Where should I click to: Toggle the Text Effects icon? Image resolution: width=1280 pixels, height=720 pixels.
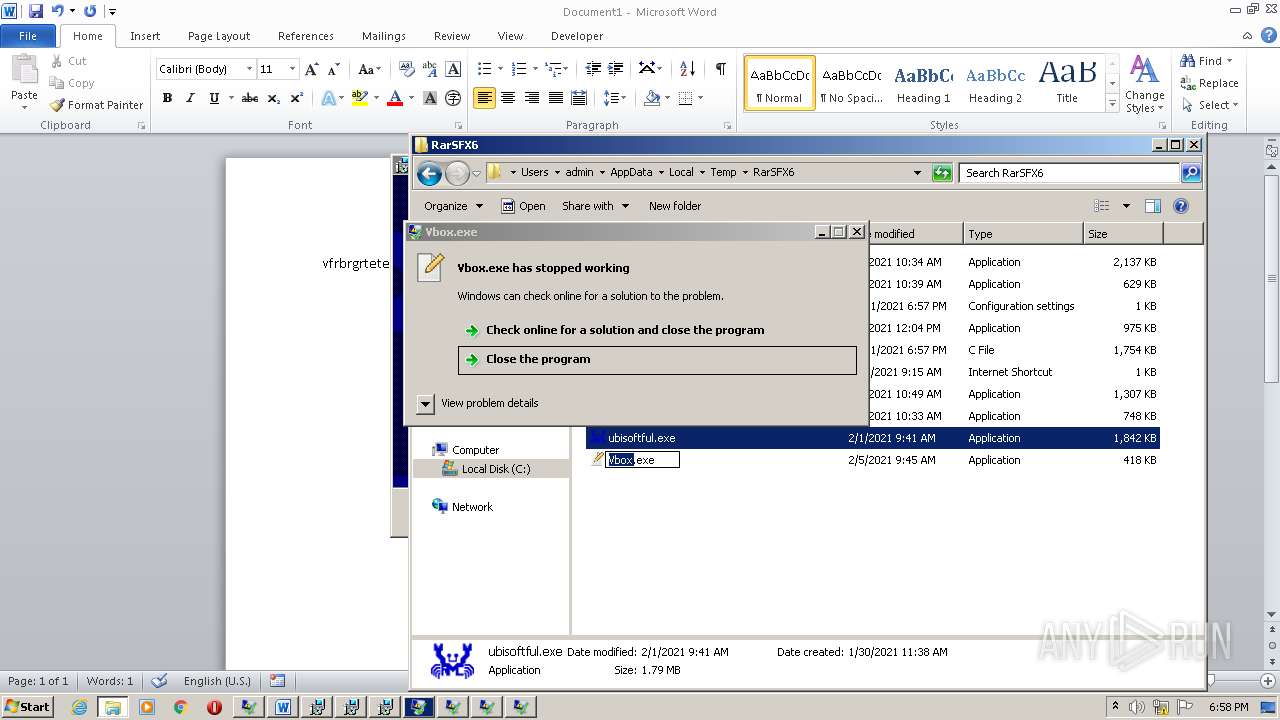(329, 98)
